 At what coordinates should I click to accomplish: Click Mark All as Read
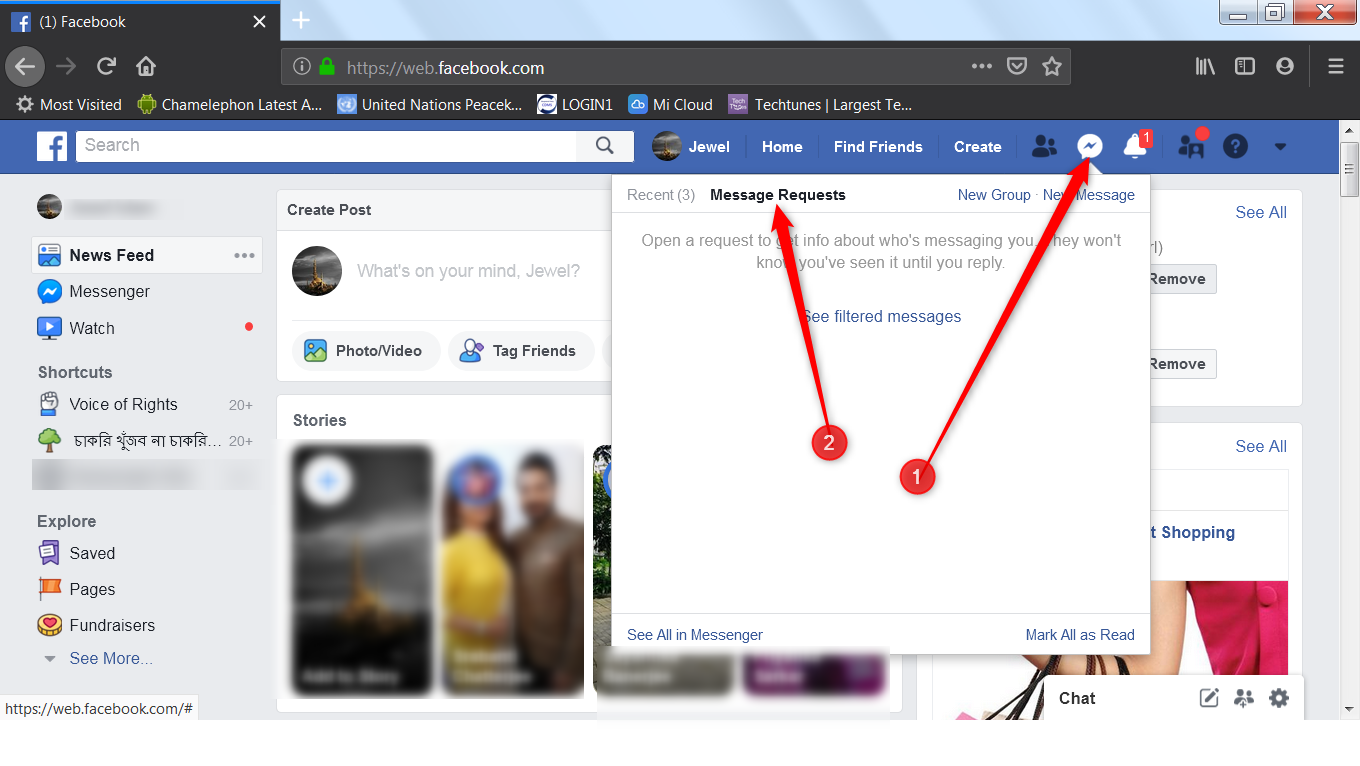point(1080,635)
